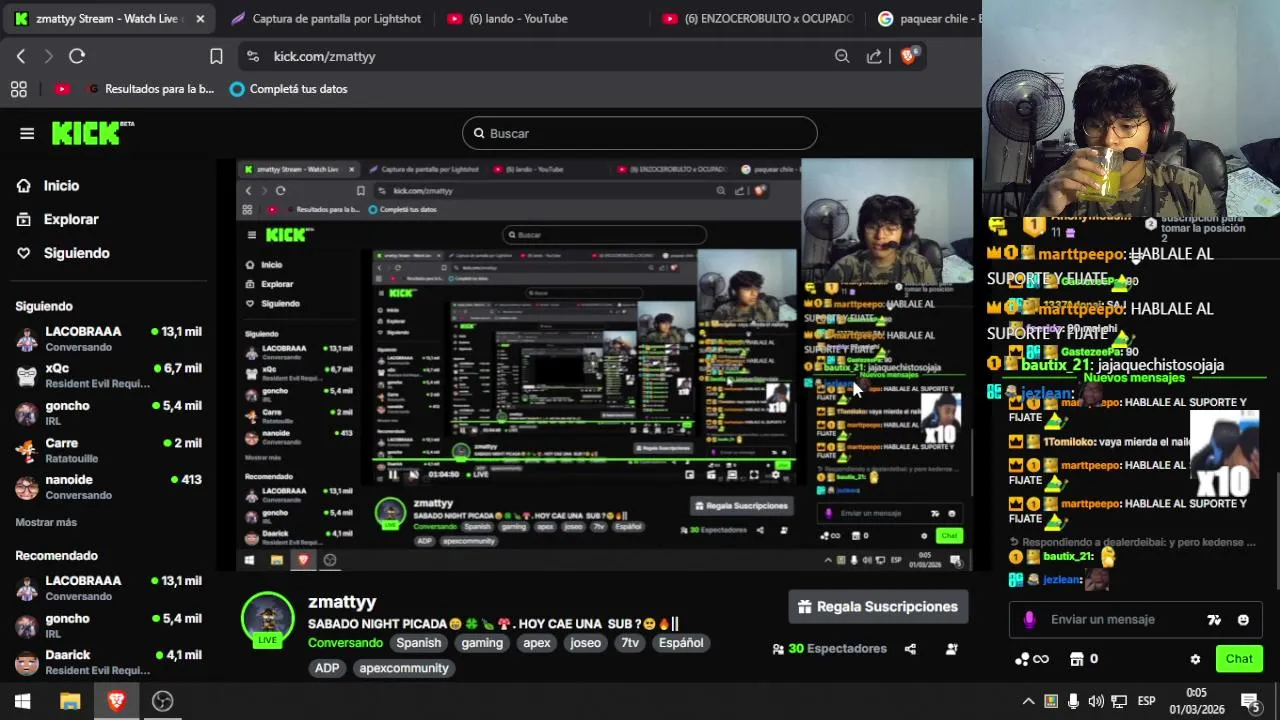Image resolution: width=1280 pixels, height=720 pixels.
Task: Open the emote picker smiley in chat
Action: coord(1243,620)
